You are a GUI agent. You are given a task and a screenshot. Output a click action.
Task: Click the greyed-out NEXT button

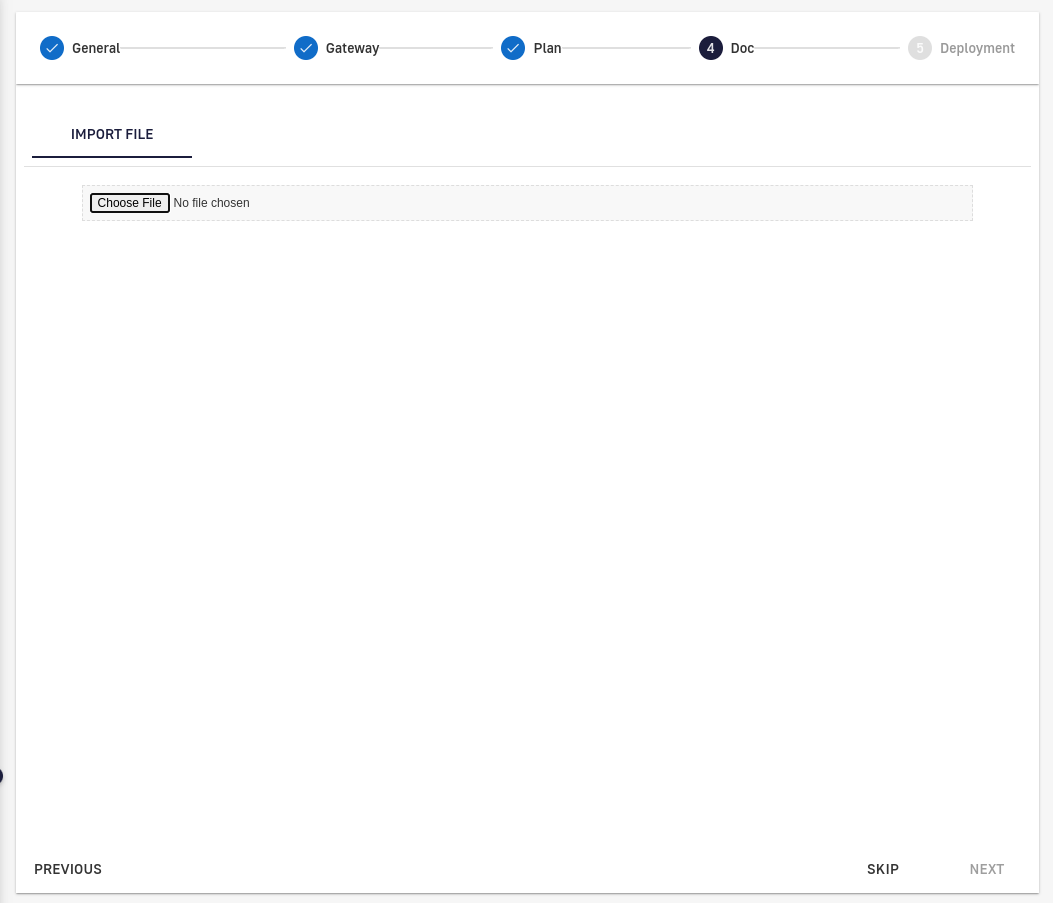tap(986, 869)
